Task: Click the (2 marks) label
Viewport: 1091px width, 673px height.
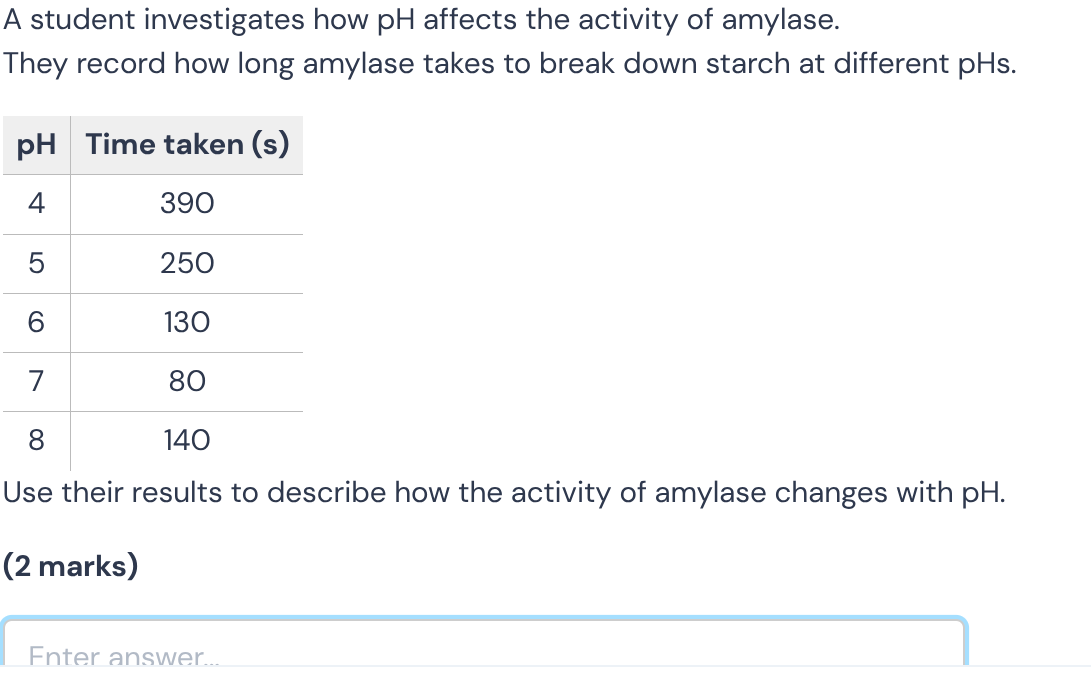Action: pyautogui.click(x=69, y=566)
